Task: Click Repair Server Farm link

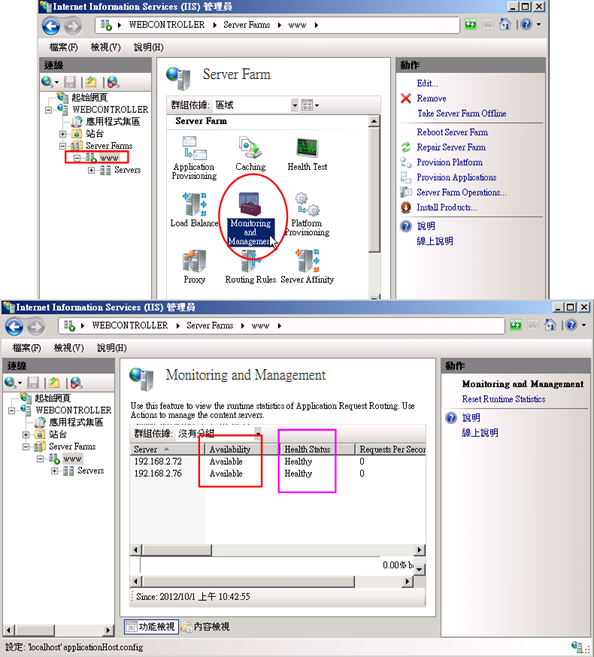Action: (x=451, y=147)
